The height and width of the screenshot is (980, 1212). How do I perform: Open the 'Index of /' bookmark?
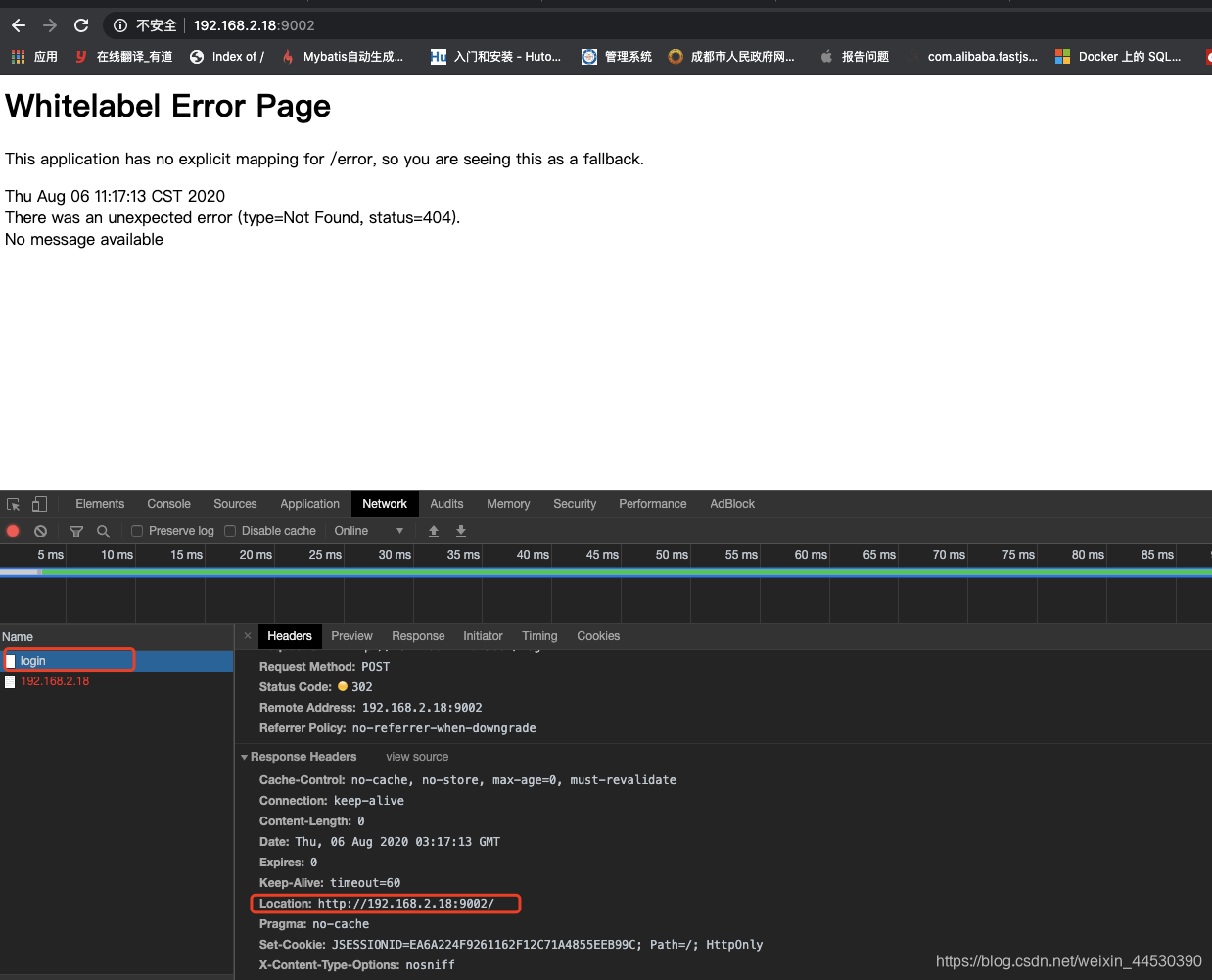tap(227, 57)
